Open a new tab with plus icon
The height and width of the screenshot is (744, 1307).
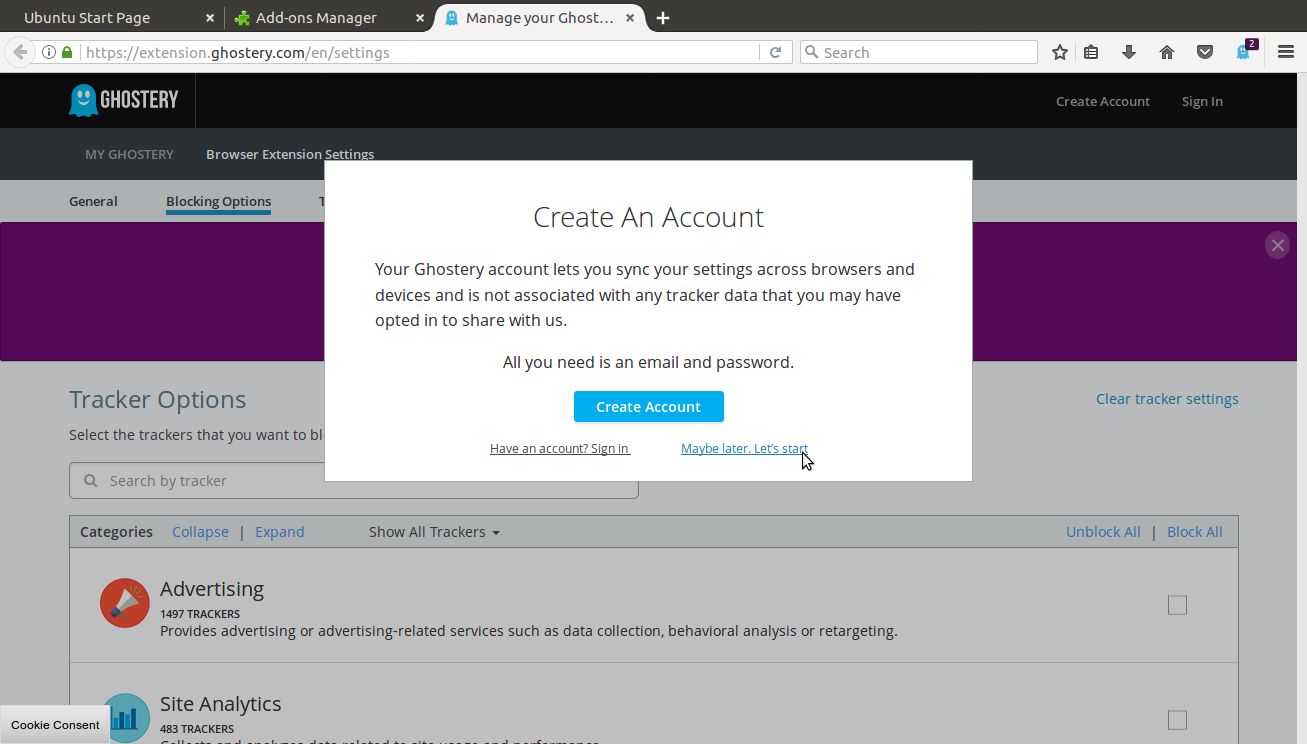pos(663,18)
